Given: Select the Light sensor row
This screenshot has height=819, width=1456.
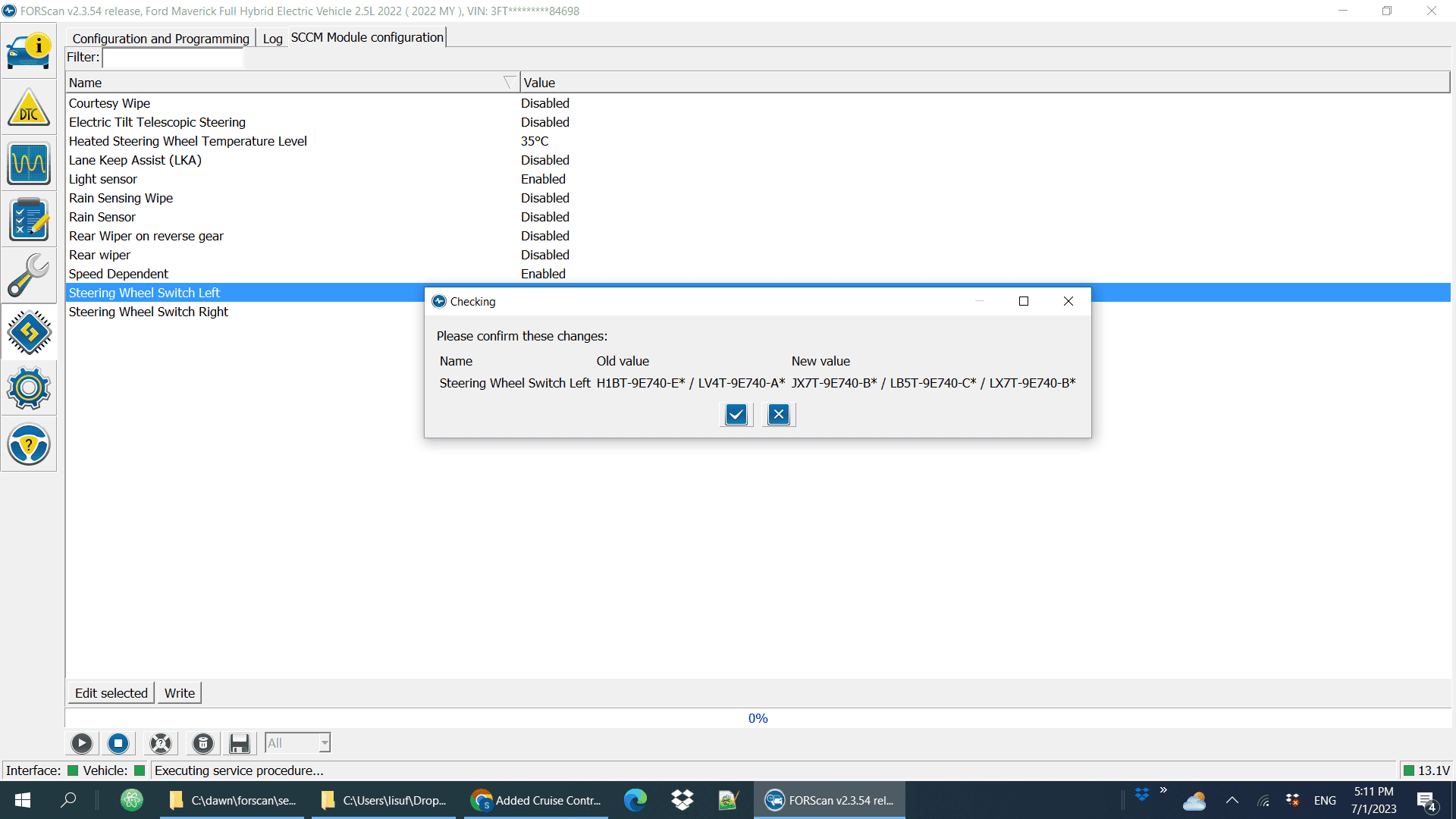Looking at the screenshot, I should [758, 179].
